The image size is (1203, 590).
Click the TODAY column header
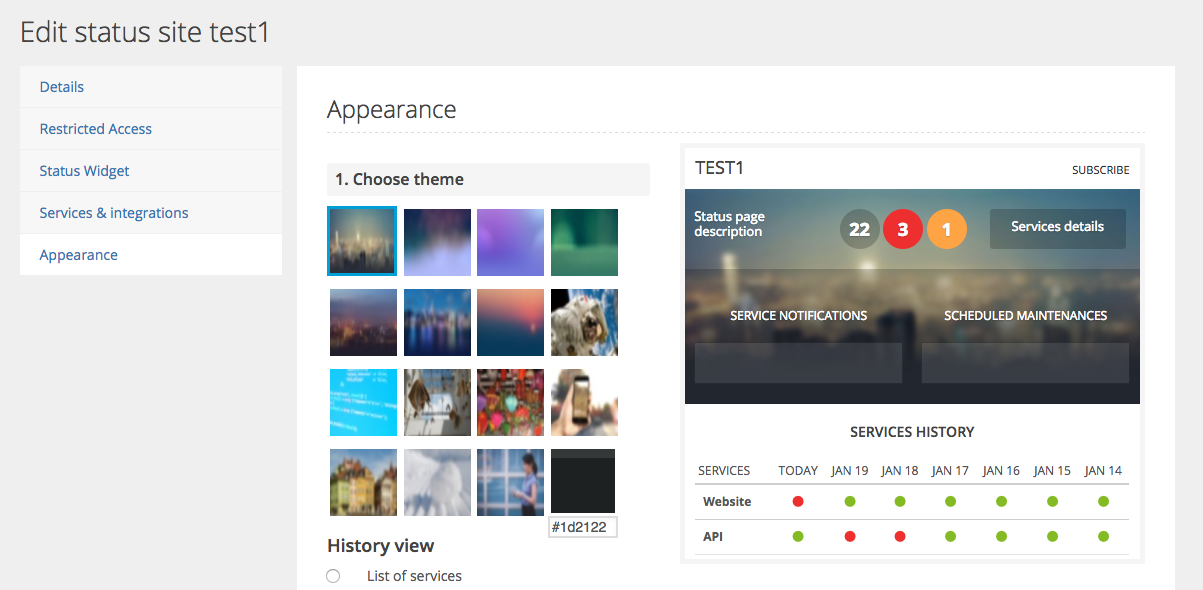(x=798, y=470)
